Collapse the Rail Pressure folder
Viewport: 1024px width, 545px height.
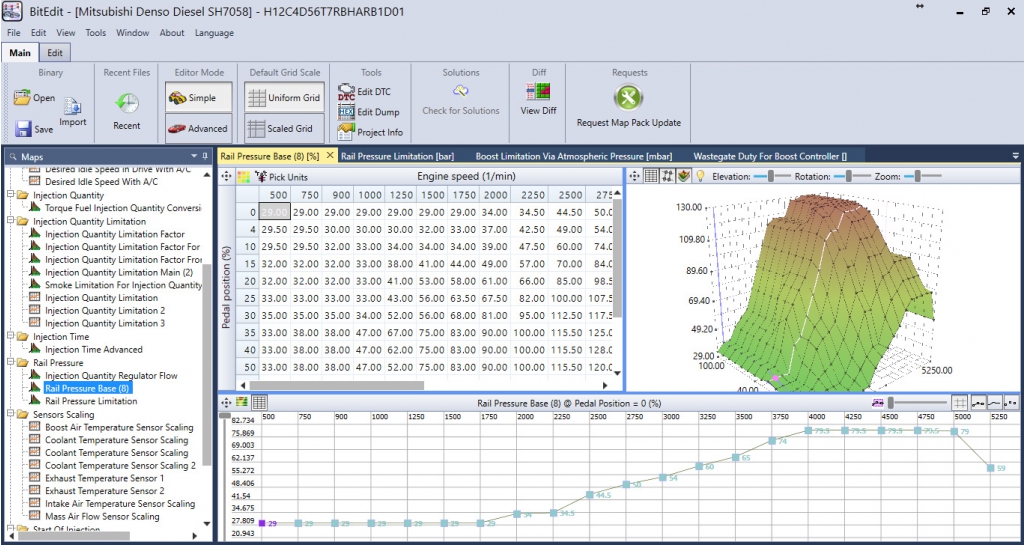coord(10,363)
